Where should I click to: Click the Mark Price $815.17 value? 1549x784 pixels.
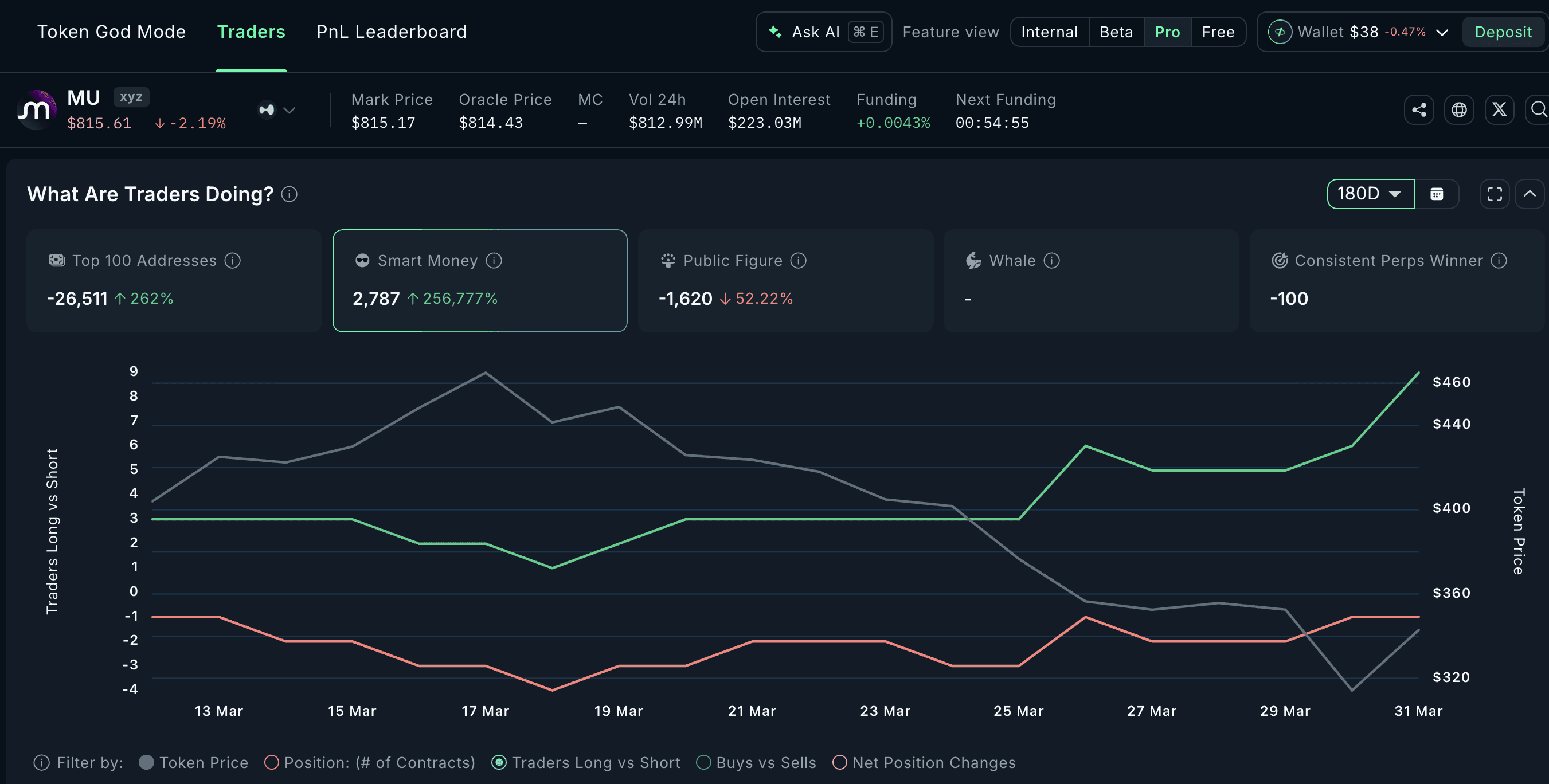pos(383,123)
